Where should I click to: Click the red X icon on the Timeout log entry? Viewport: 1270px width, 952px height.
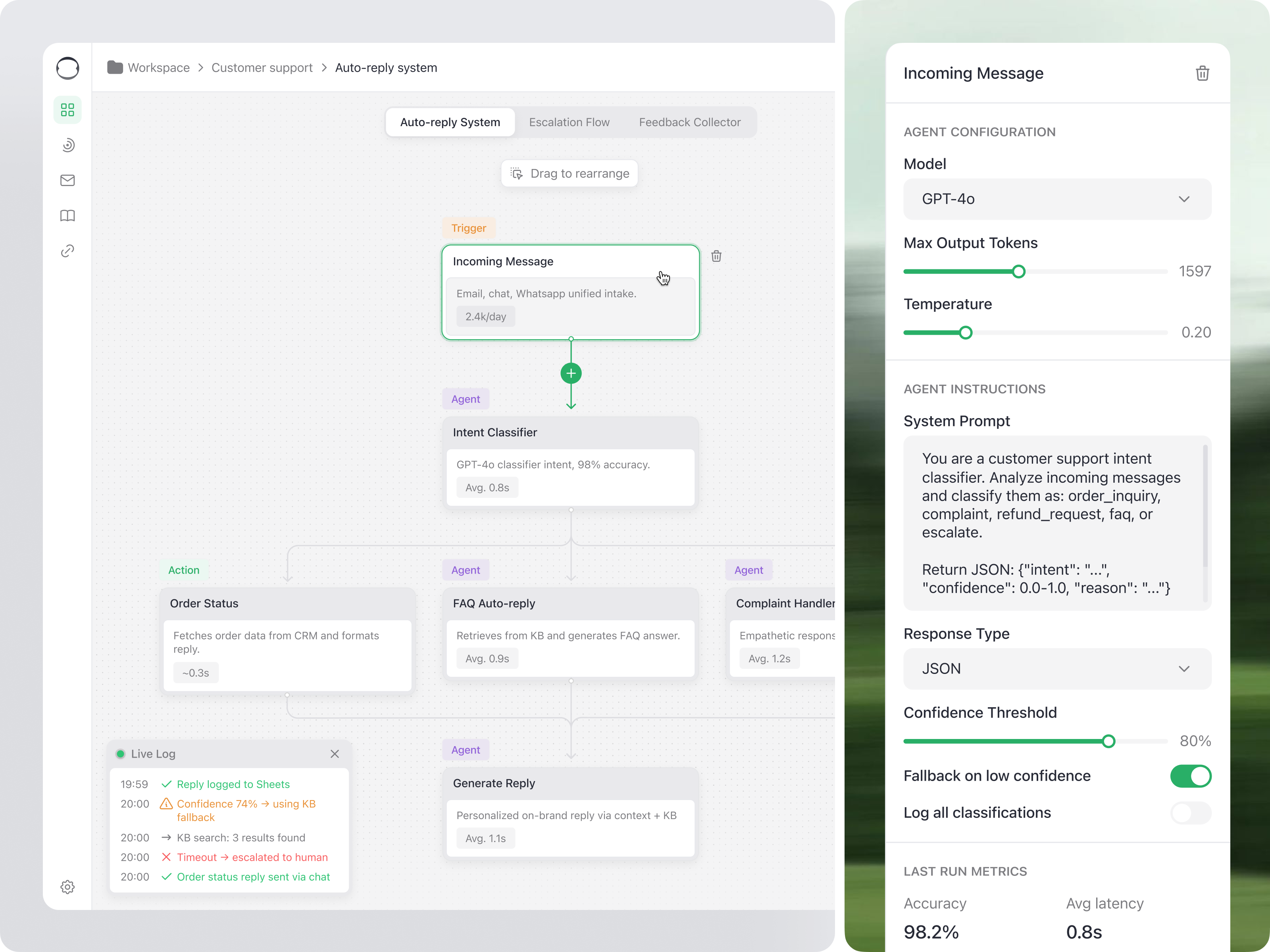166,857
